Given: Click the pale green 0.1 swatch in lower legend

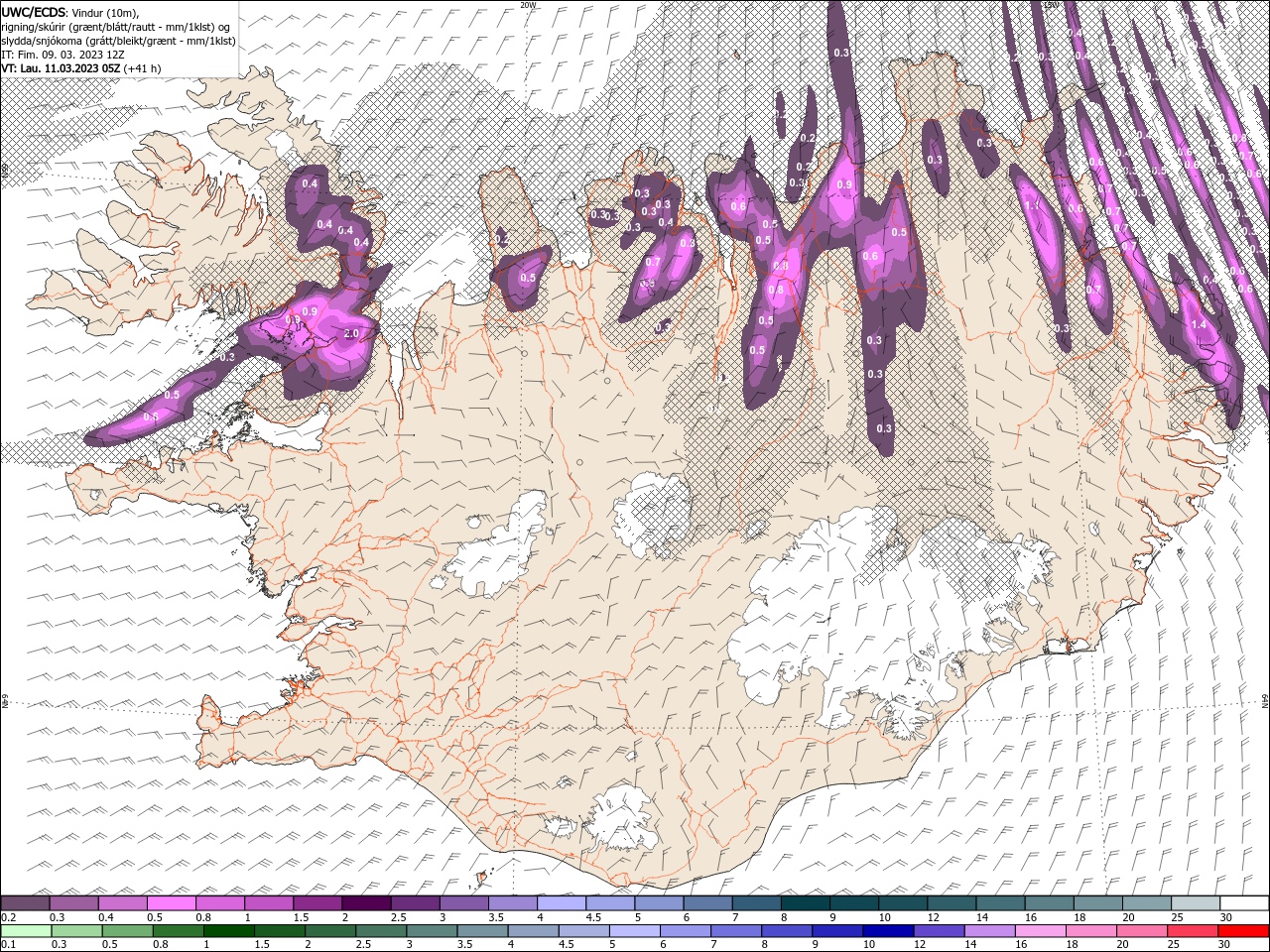Looking at the screenshot, I should (x=27, y=930).
